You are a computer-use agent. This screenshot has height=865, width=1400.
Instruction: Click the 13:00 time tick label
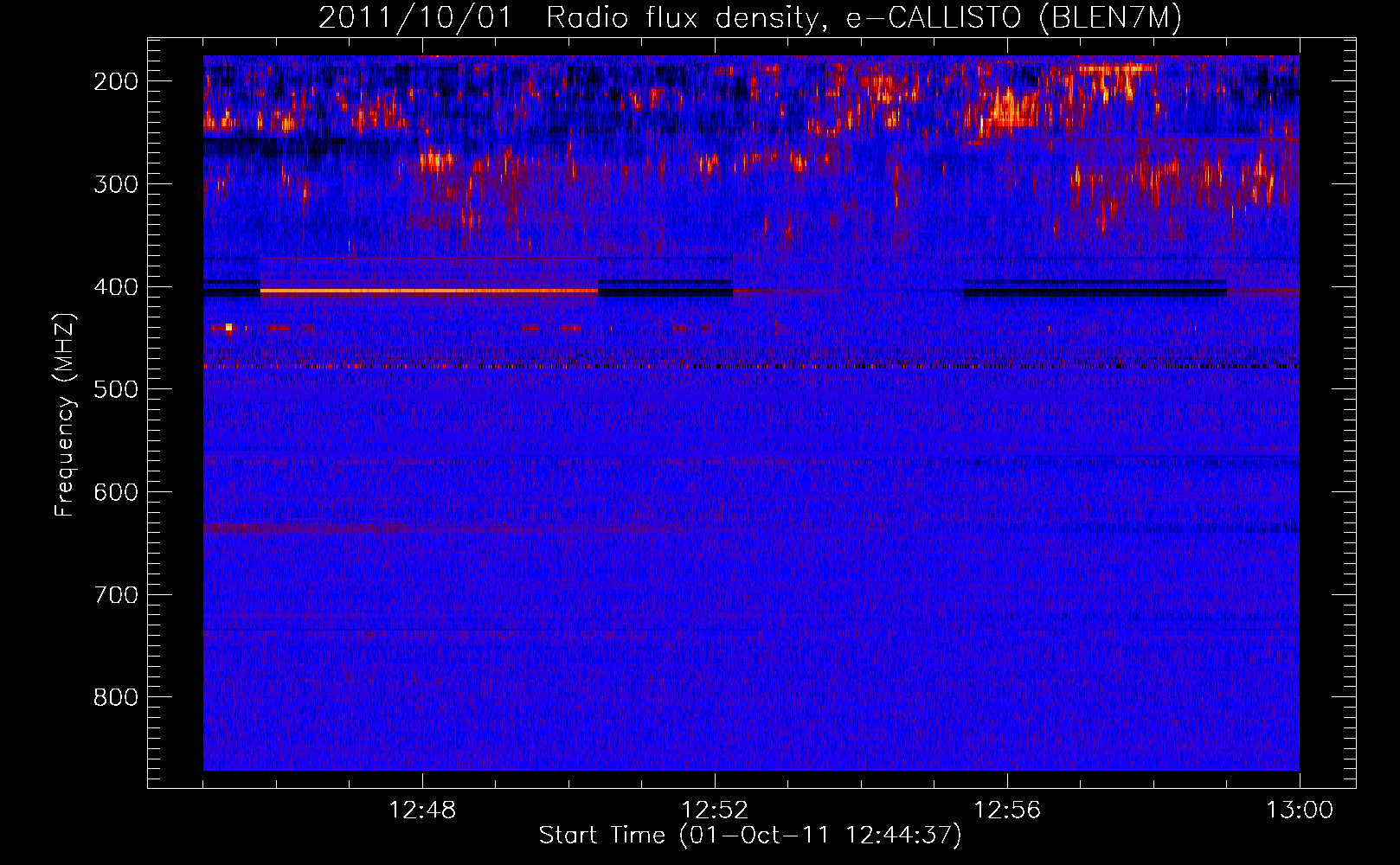pyautogui.click(x=1300, y=811)
